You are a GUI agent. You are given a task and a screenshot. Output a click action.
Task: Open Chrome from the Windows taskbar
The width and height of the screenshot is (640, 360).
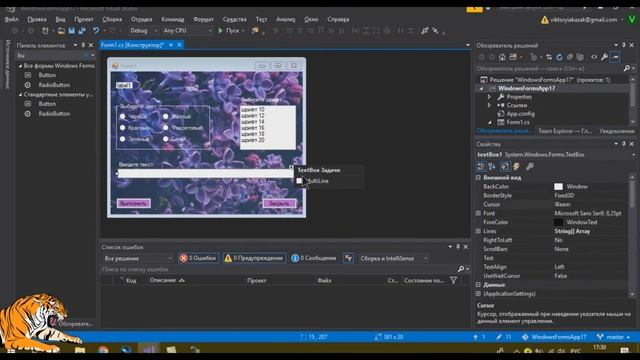pyautogui.click(x=103, y=350)
